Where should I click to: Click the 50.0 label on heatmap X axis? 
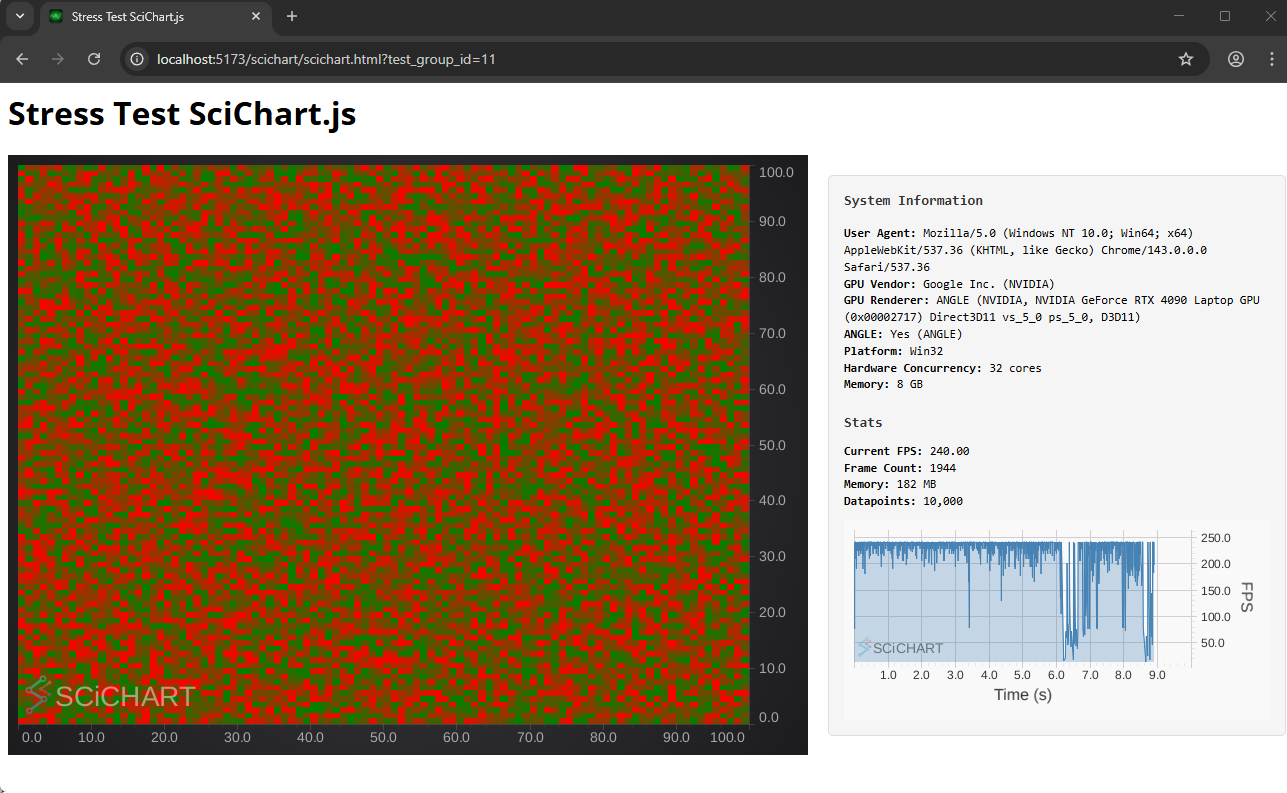[x=383, y=738]
